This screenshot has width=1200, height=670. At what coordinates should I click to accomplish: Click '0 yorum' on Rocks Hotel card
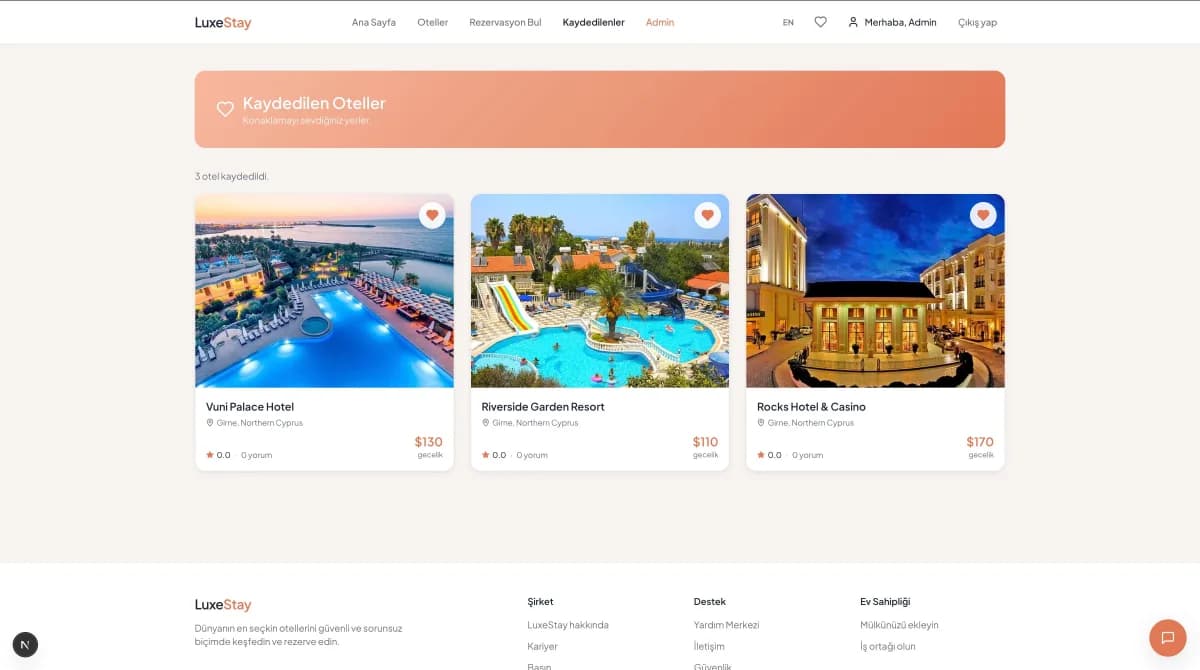click(x=808, y=455)
